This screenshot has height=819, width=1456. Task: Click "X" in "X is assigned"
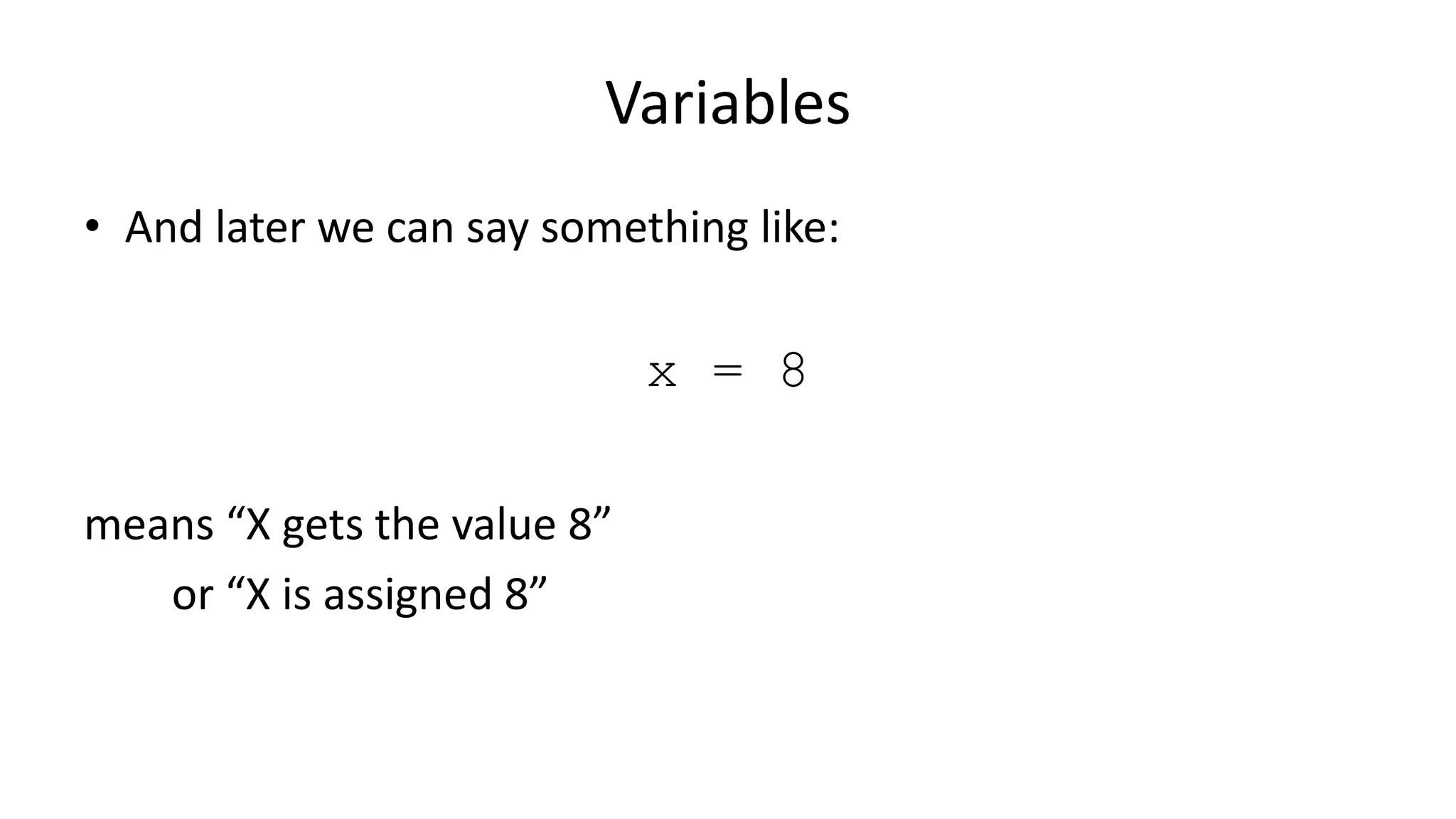point(257,594)
